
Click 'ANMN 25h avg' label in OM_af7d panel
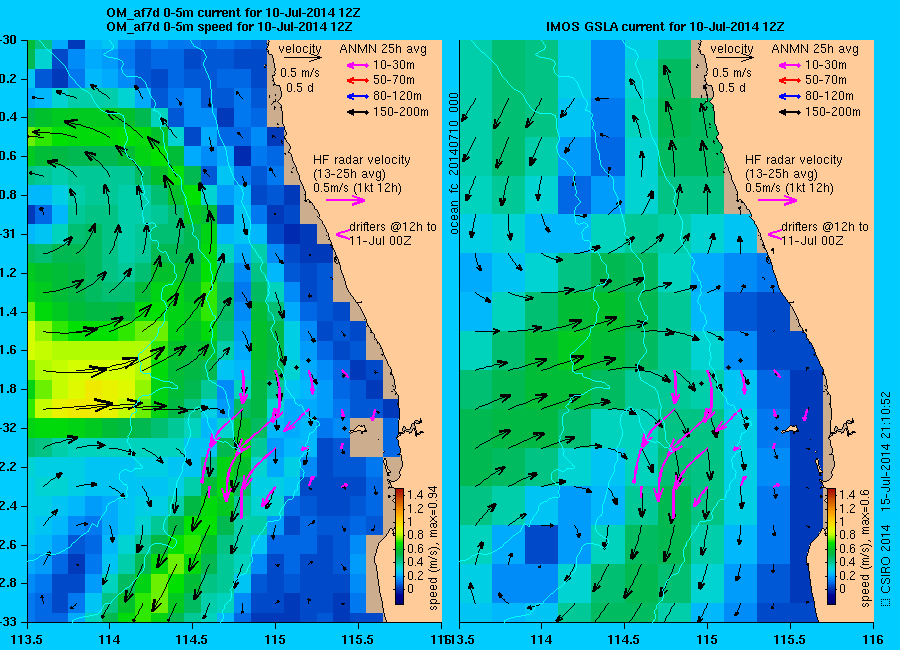click(x=383, y=49)
